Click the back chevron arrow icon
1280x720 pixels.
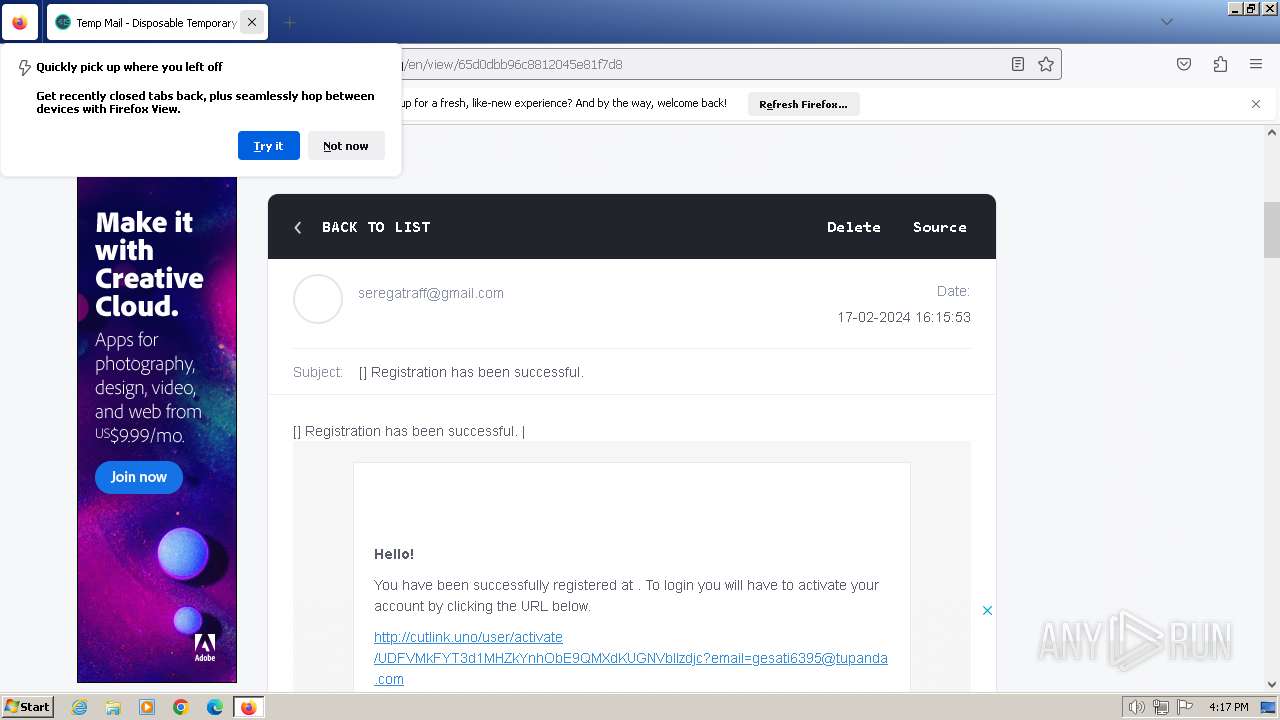point(298,228)
